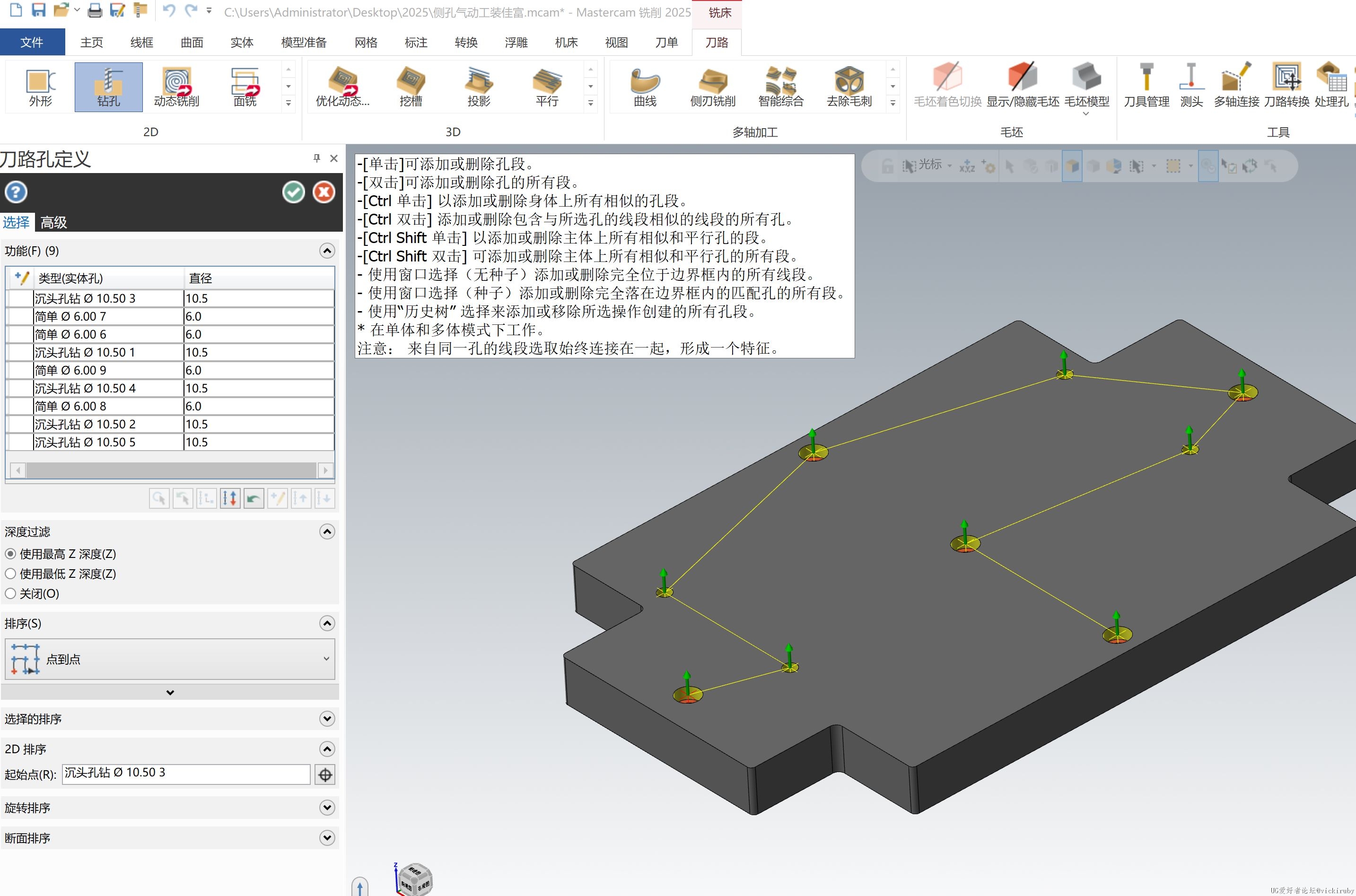This screenshot has height=896, width=1356.
Task: Switch to the 线框 ribbon tab
Action: 142,42
